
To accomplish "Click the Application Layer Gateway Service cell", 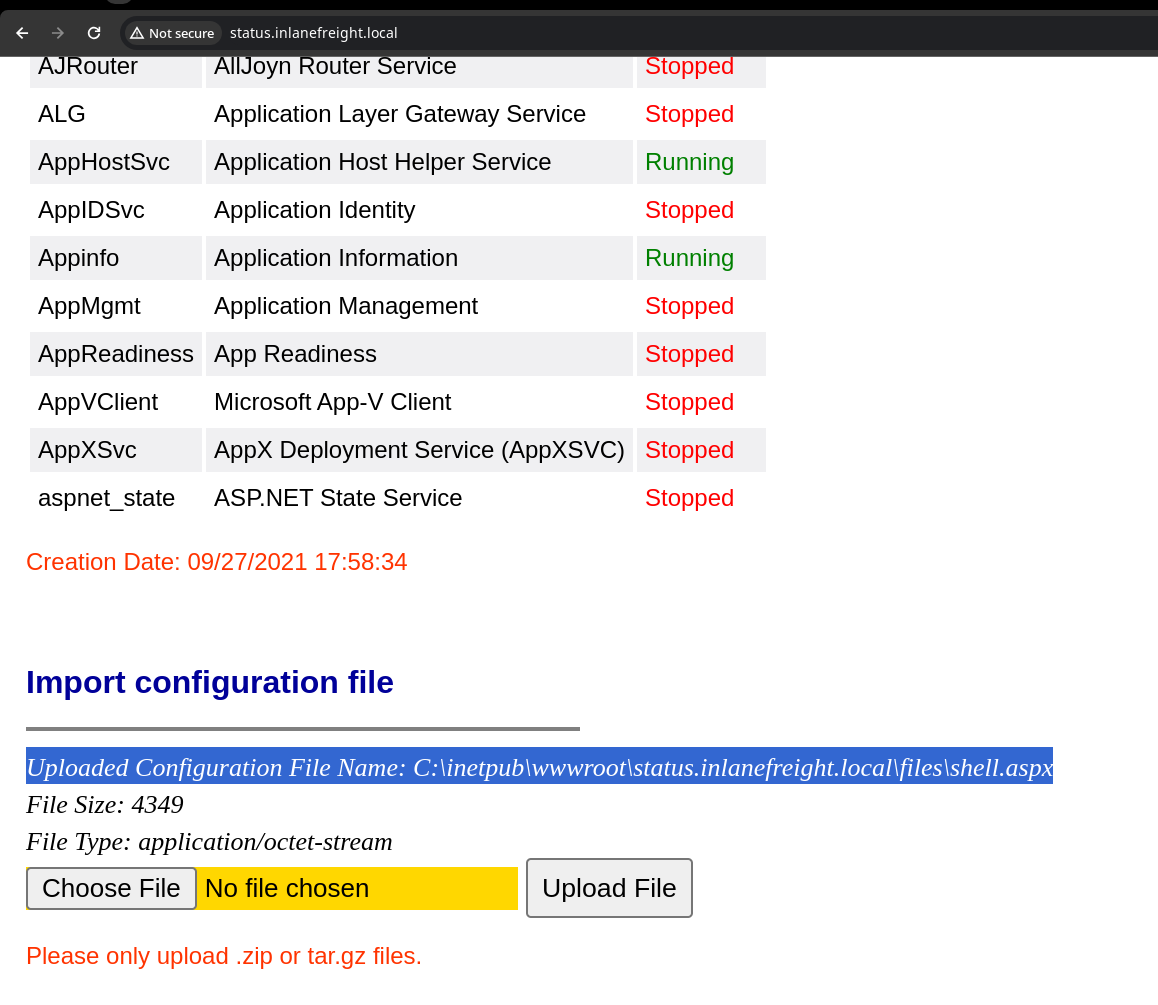I will (400, 114).
